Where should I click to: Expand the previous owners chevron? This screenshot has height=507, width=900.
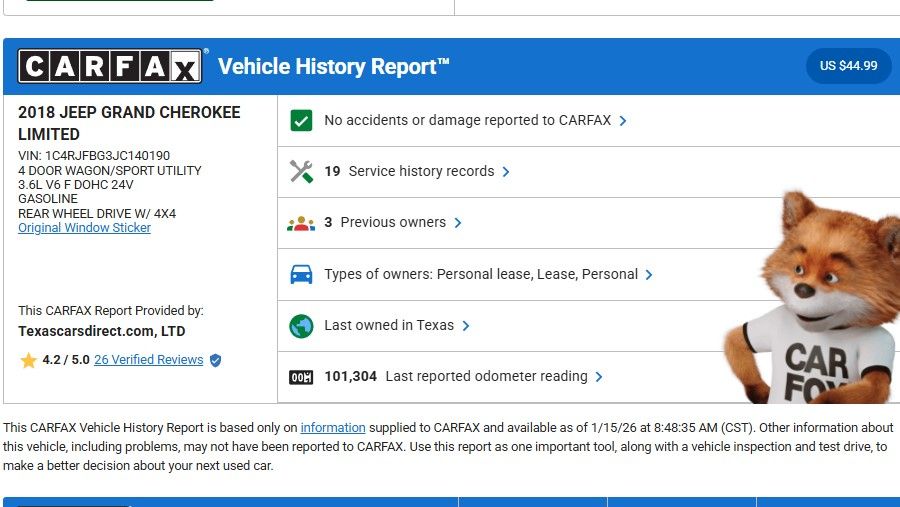click(458, 223)
